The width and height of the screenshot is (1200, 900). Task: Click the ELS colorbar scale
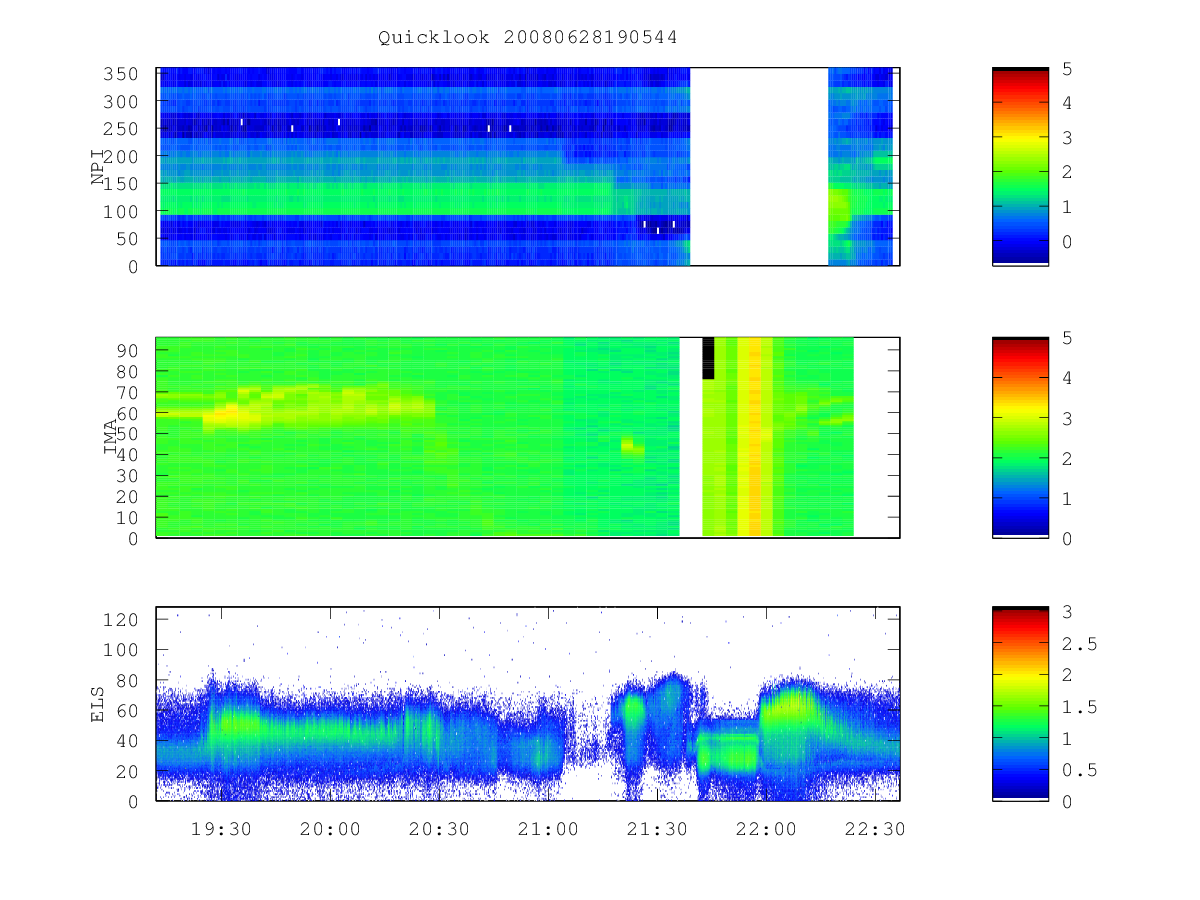[1020, 704]
